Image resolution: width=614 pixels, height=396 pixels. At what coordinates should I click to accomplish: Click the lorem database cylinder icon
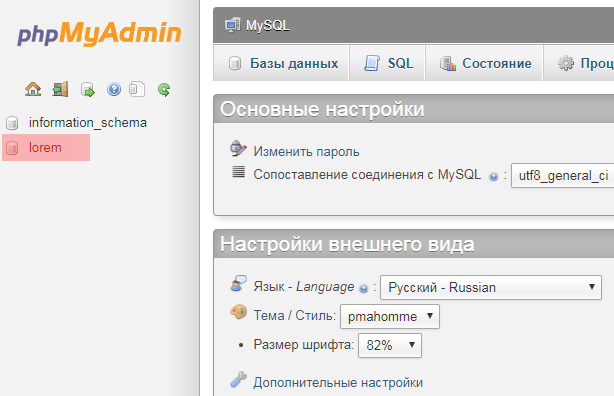click(x=12, y=148)
